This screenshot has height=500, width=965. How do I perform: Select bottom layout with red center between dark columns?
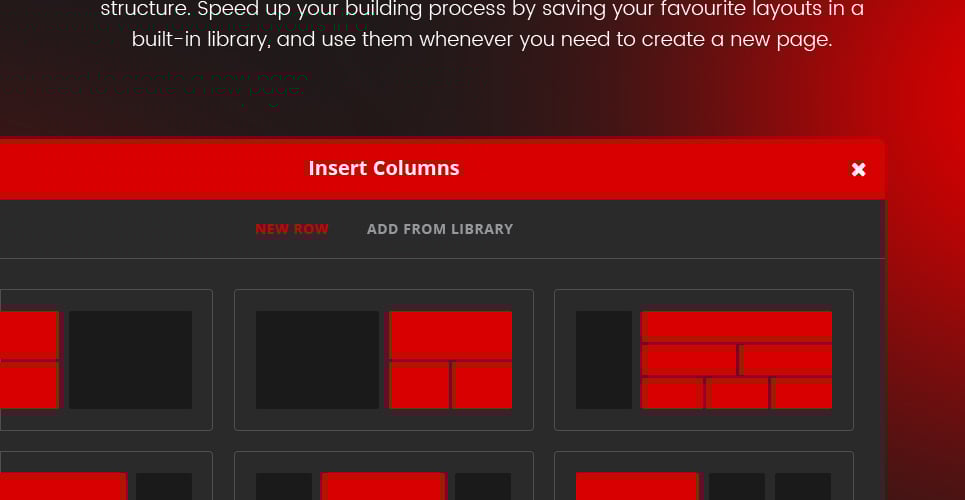[384, 476]
